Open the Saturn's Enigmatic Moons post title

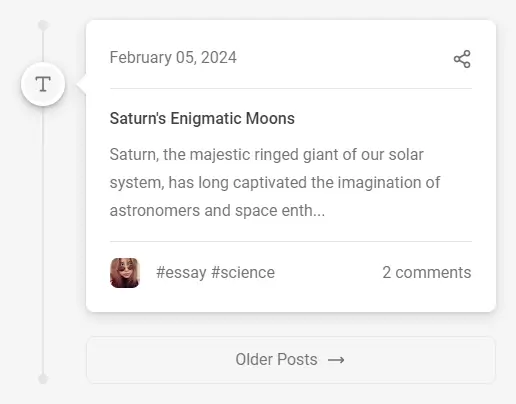coord(202,118)
